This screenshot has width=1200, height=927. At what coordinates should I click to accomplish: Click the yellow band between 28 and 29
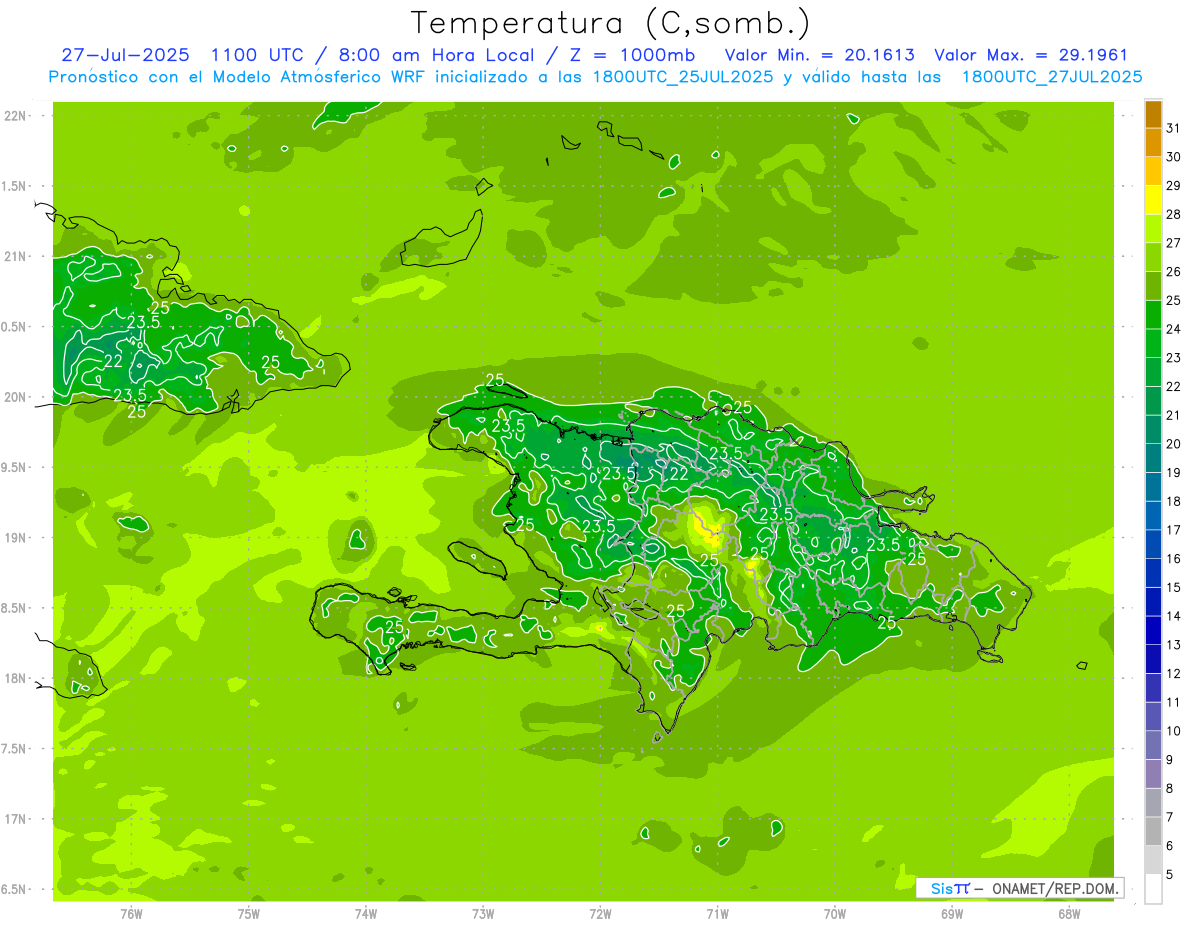(1153, 200)
